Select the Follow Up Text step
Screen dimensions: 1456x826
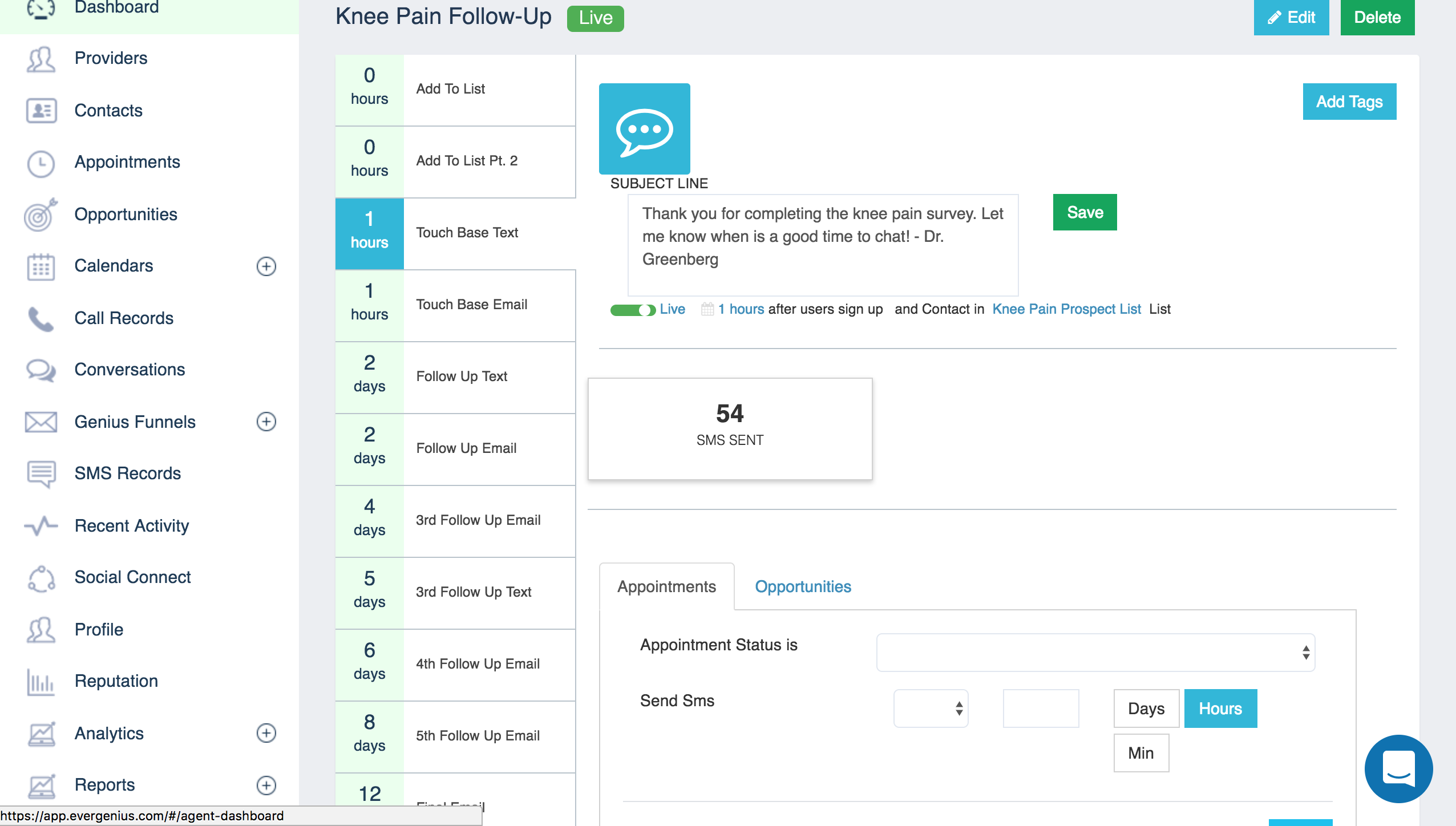[x=461, y=376]
